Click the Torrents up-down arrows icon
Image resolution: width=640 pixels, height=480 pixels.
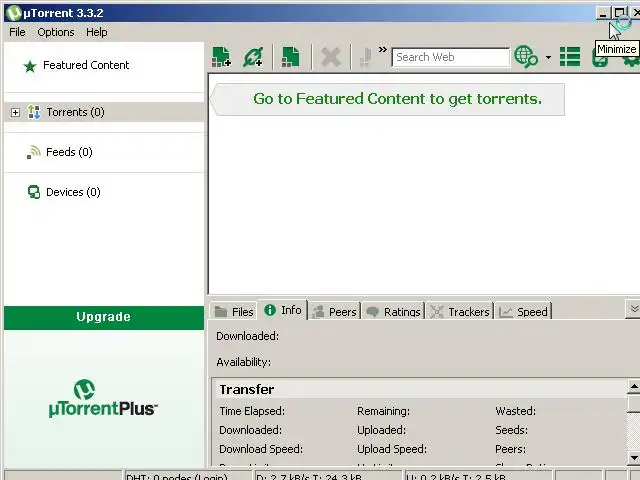pyautogui.click(x=34, y=112)
